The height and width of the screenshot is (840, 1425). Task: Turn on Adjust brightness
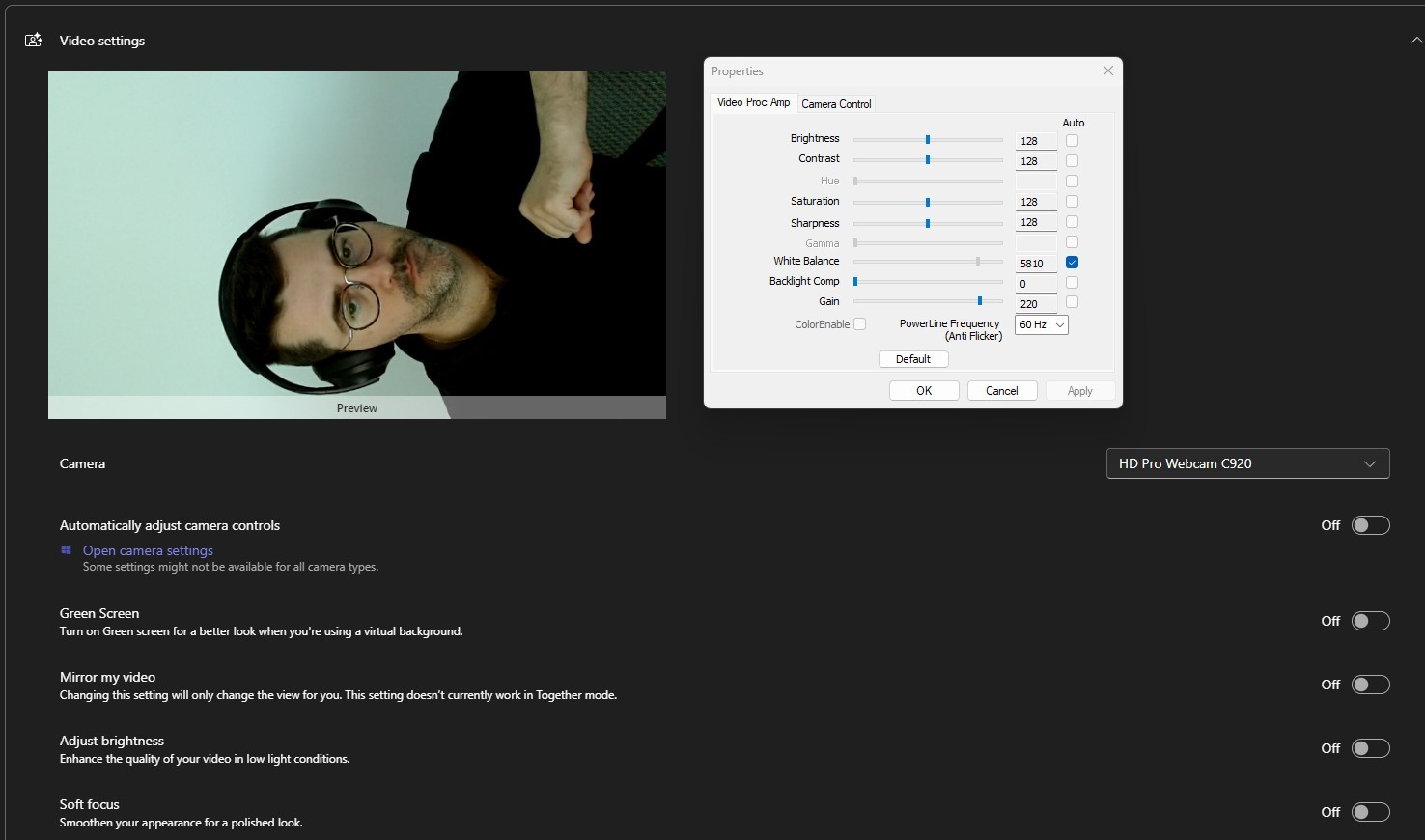click(1369, 748)
